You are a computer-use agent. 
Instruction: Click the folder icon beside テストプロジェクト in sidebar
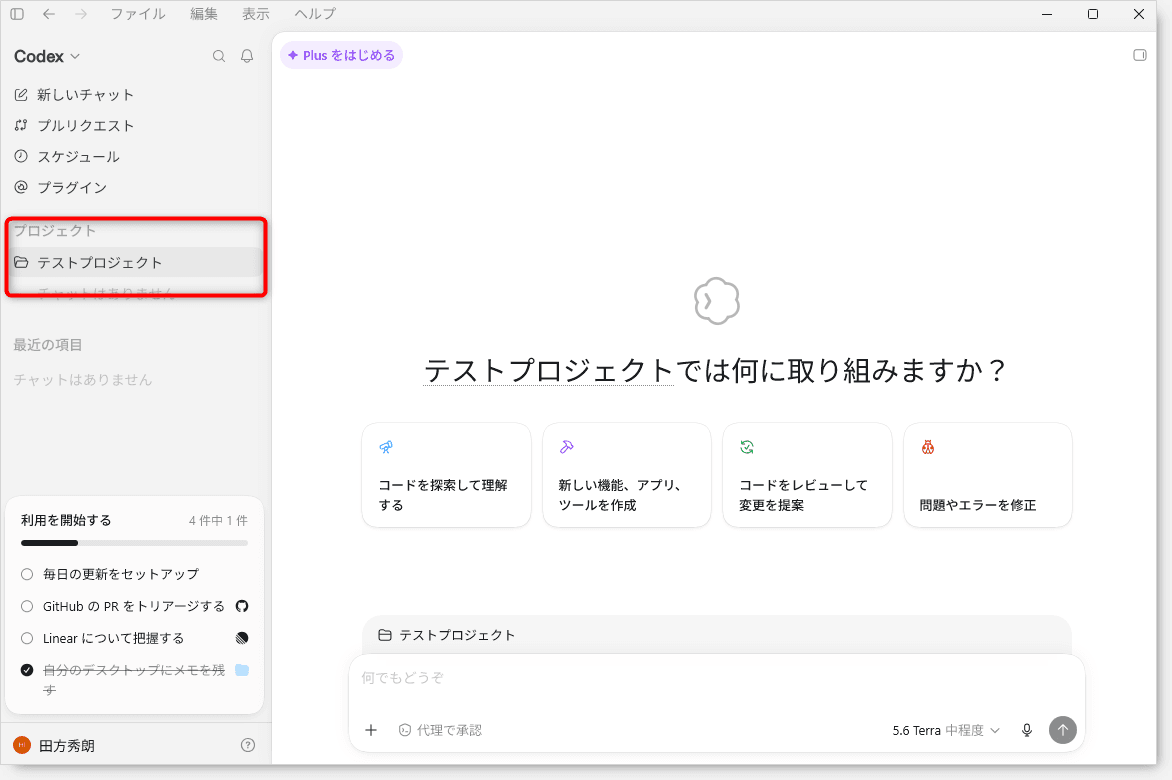[21, 262]
